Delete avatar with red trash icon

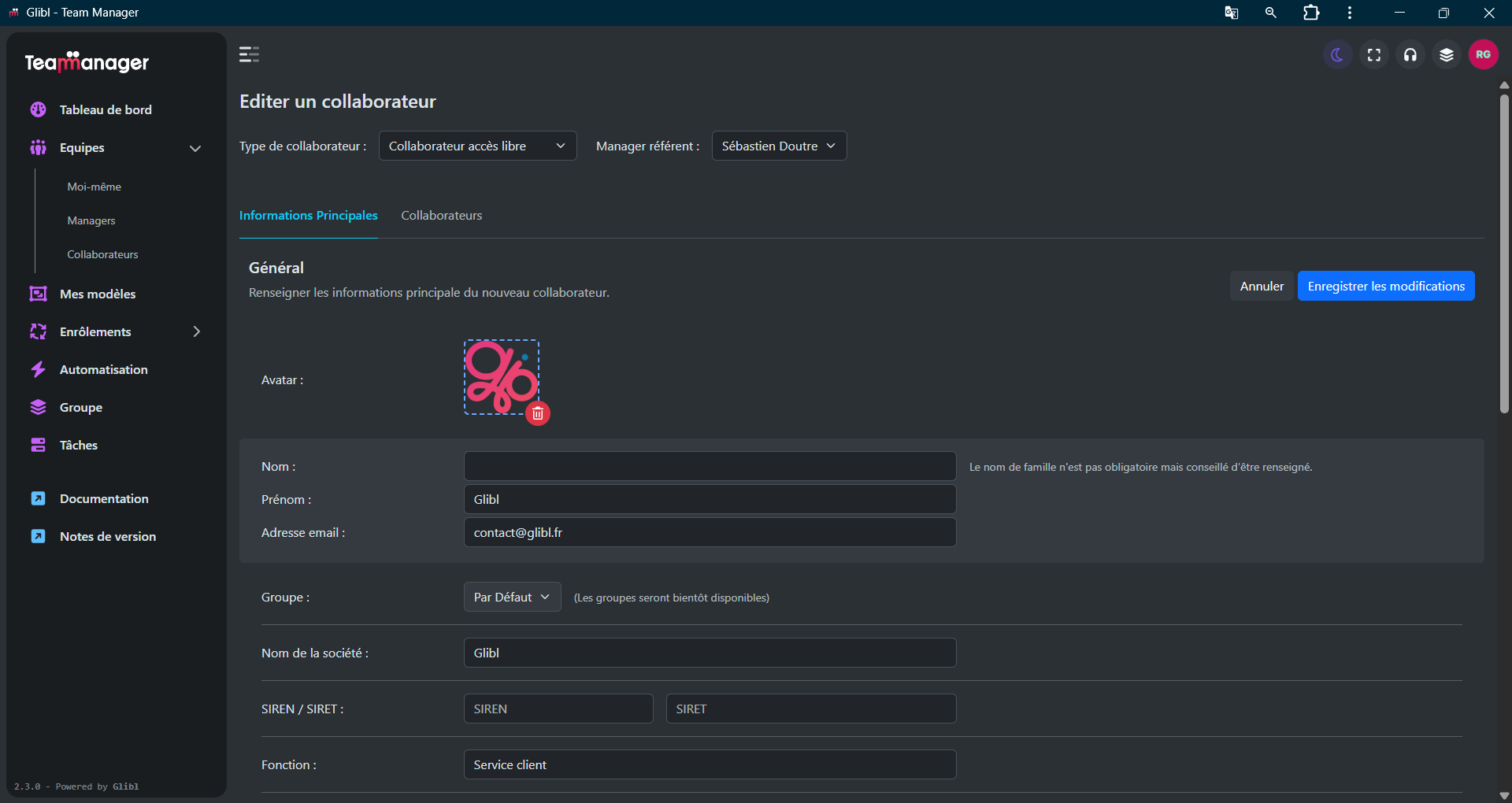(538, 413)
